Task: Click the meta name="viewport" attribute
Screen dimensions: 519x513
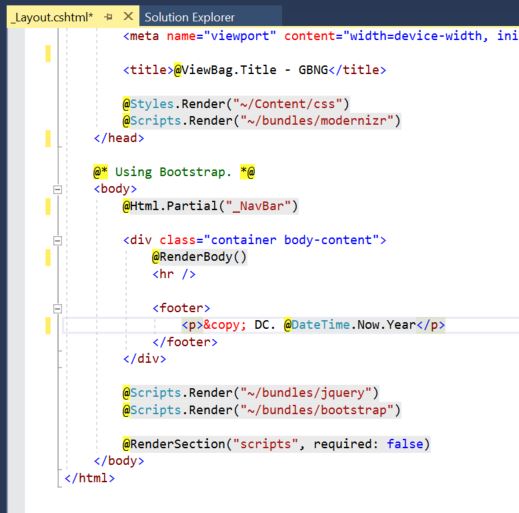Action: (x=221, y=36)
